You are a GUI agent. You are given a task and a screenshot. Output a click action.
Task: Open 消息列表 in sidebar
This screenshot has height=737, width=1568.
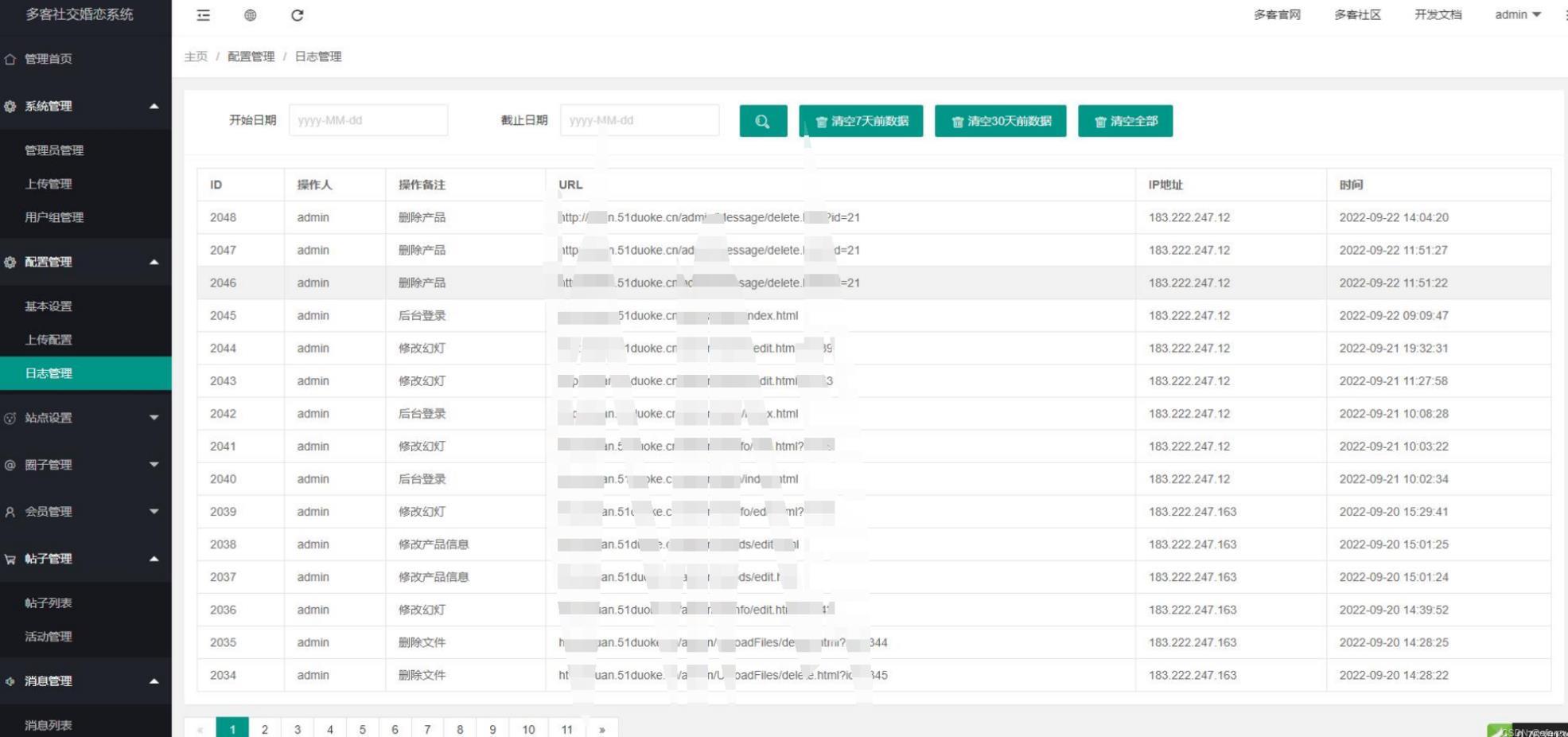49,726
